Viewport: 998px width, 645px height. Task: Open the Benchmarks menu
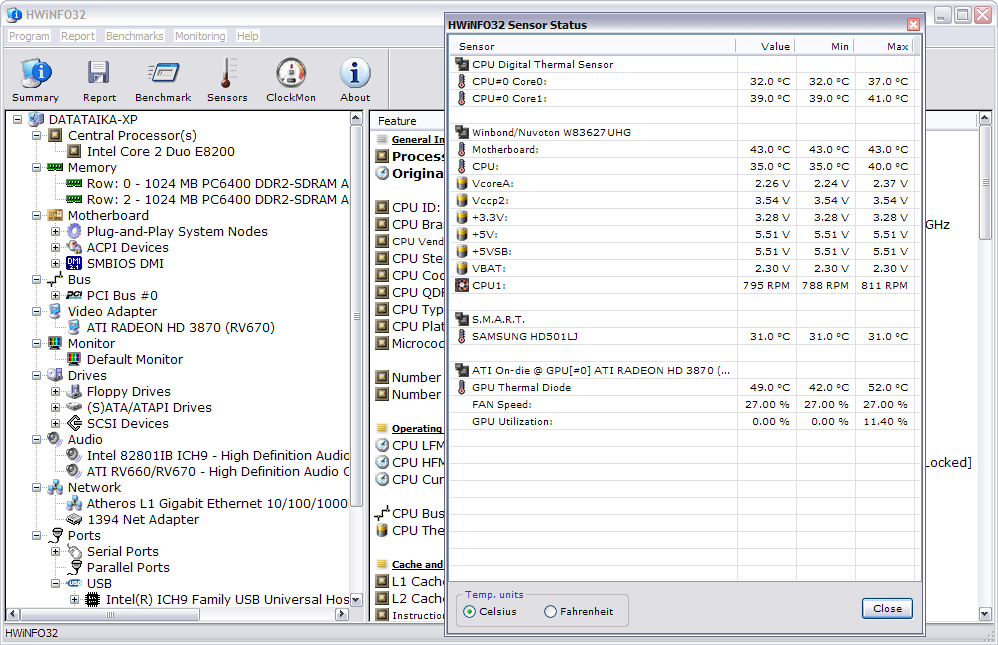click(134, 36)
